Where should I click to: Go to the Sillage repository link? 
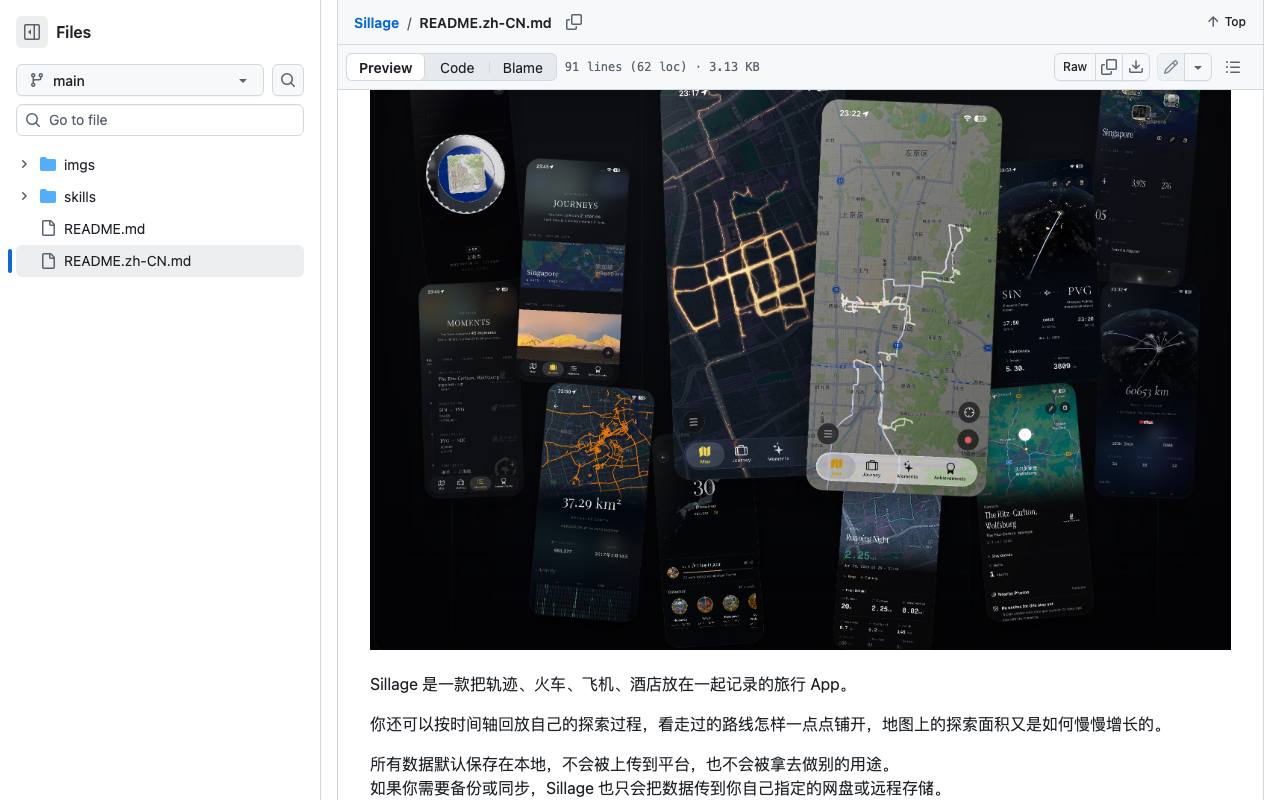pos(376,22)
